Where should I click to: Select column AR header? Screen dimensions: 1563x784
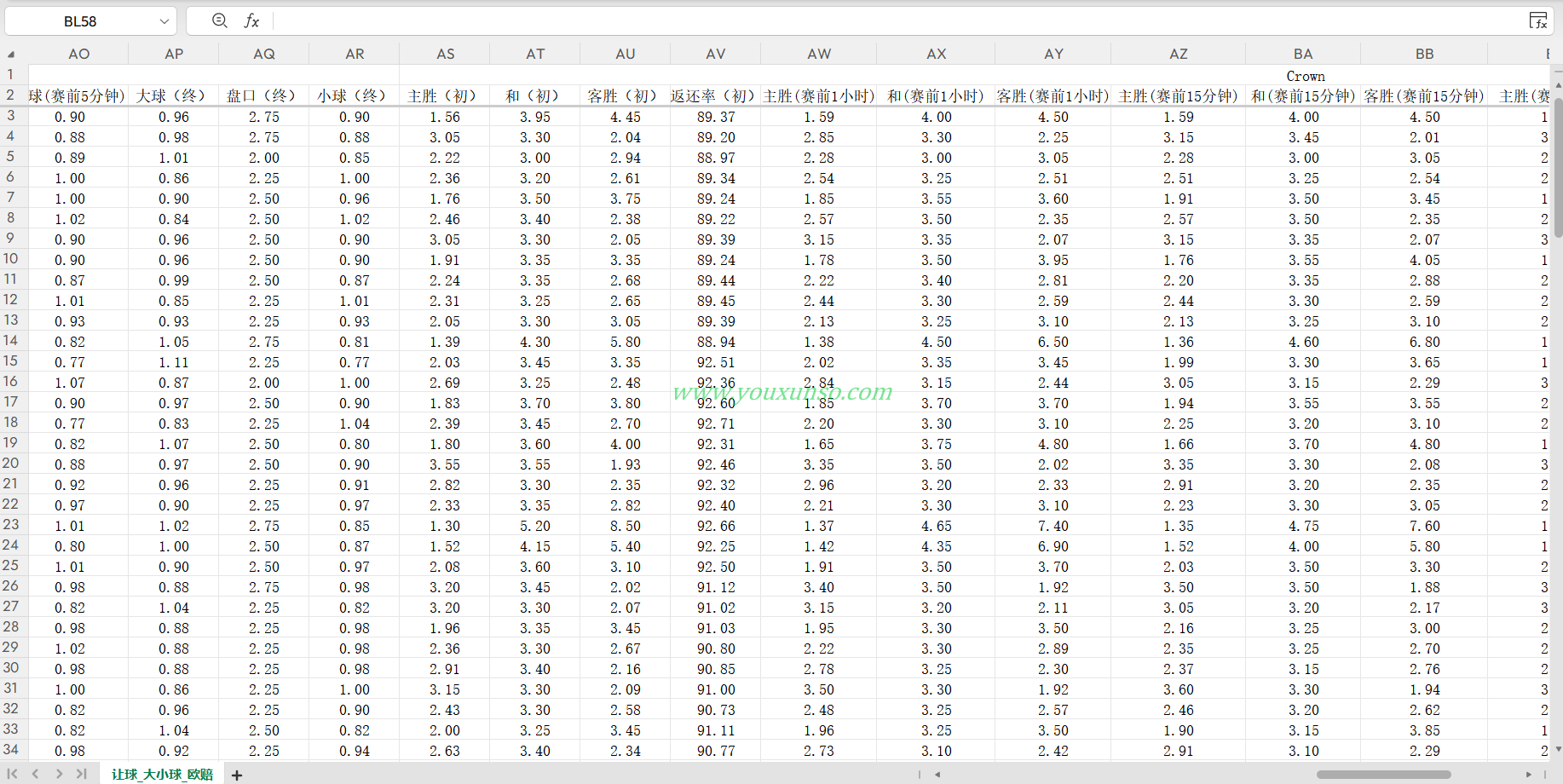(x=355, y=54)
